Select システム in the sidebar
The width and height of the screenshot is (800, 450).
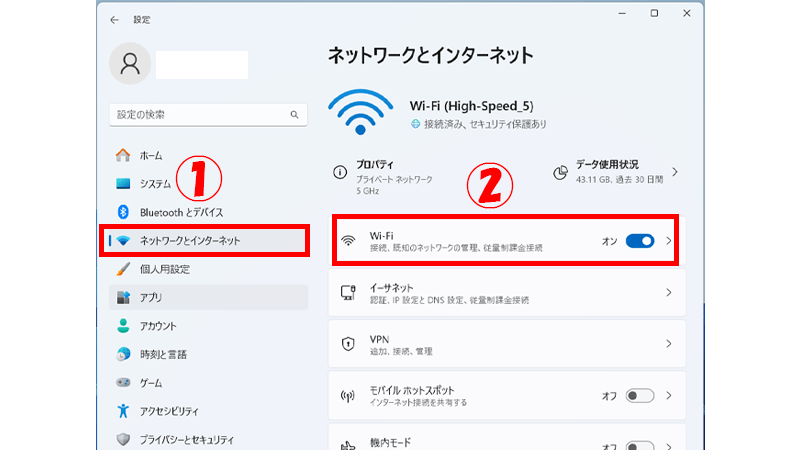(208, 184)
